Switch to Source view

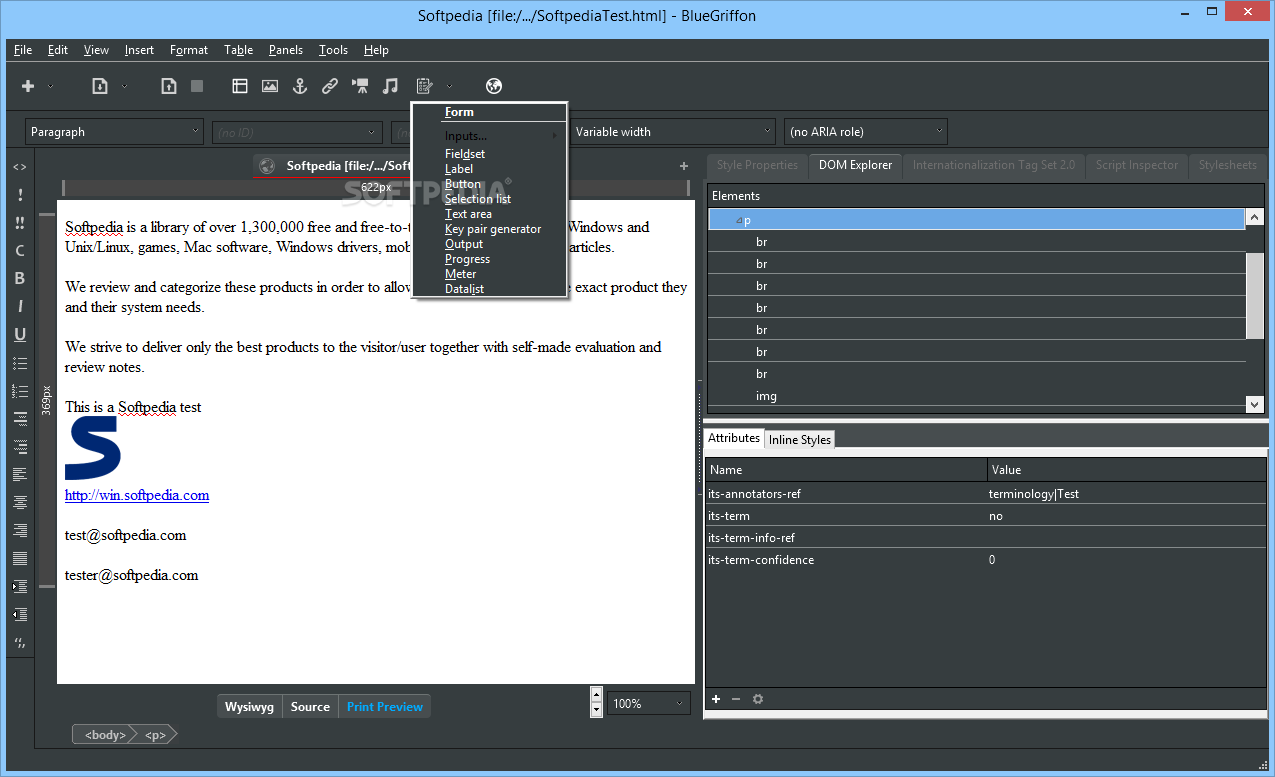pos(310,707)
